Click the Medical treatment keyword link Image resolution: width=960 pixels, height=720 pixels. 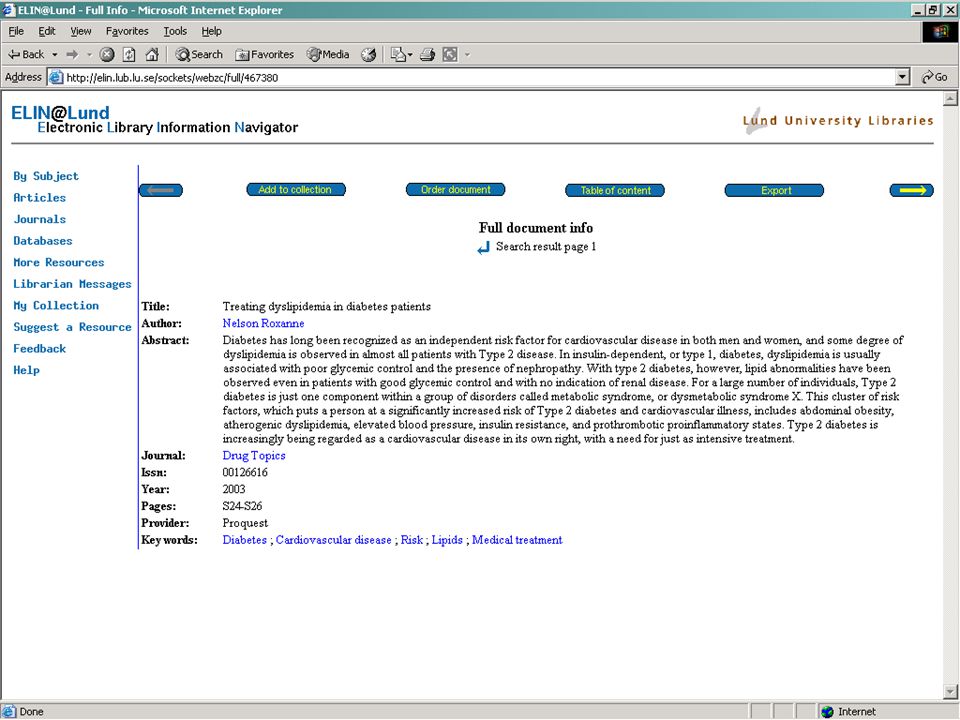tap(517, 540)
